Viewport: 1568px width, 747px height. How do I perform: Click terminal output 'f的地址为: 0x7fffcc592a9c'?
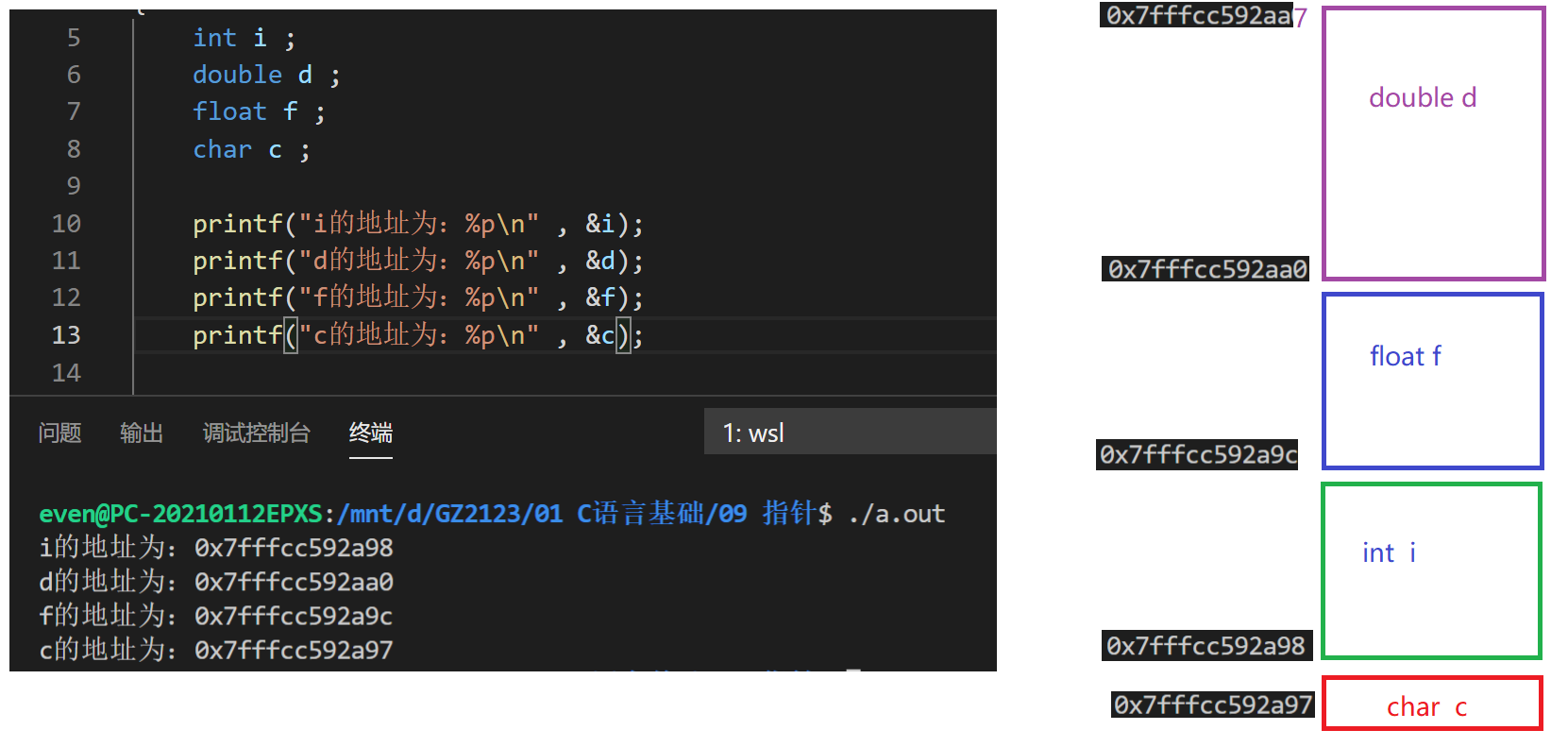(216, 616)
